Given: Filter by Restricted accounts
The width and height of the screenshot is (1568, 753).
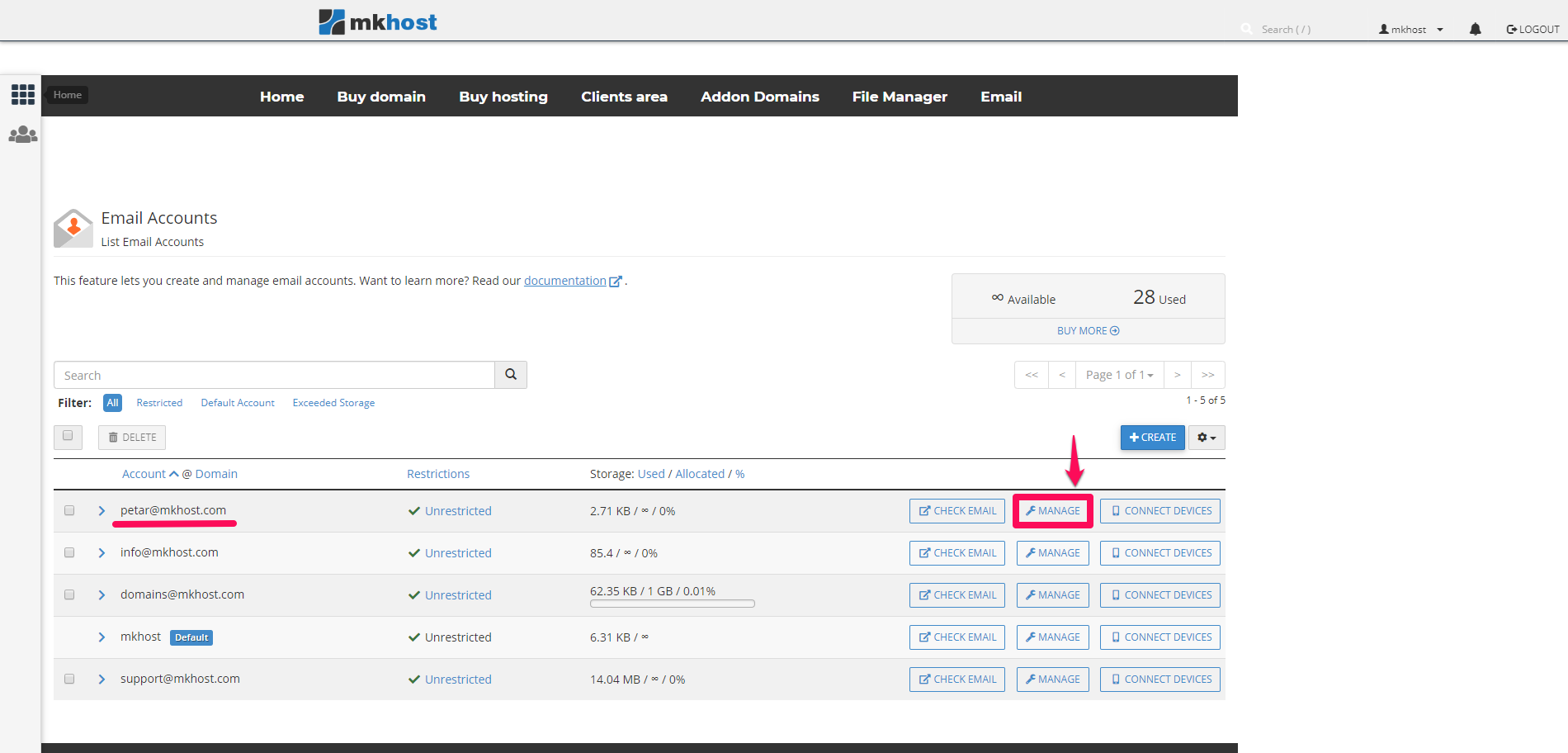Looking at the screenshot, I should (159, 403).
